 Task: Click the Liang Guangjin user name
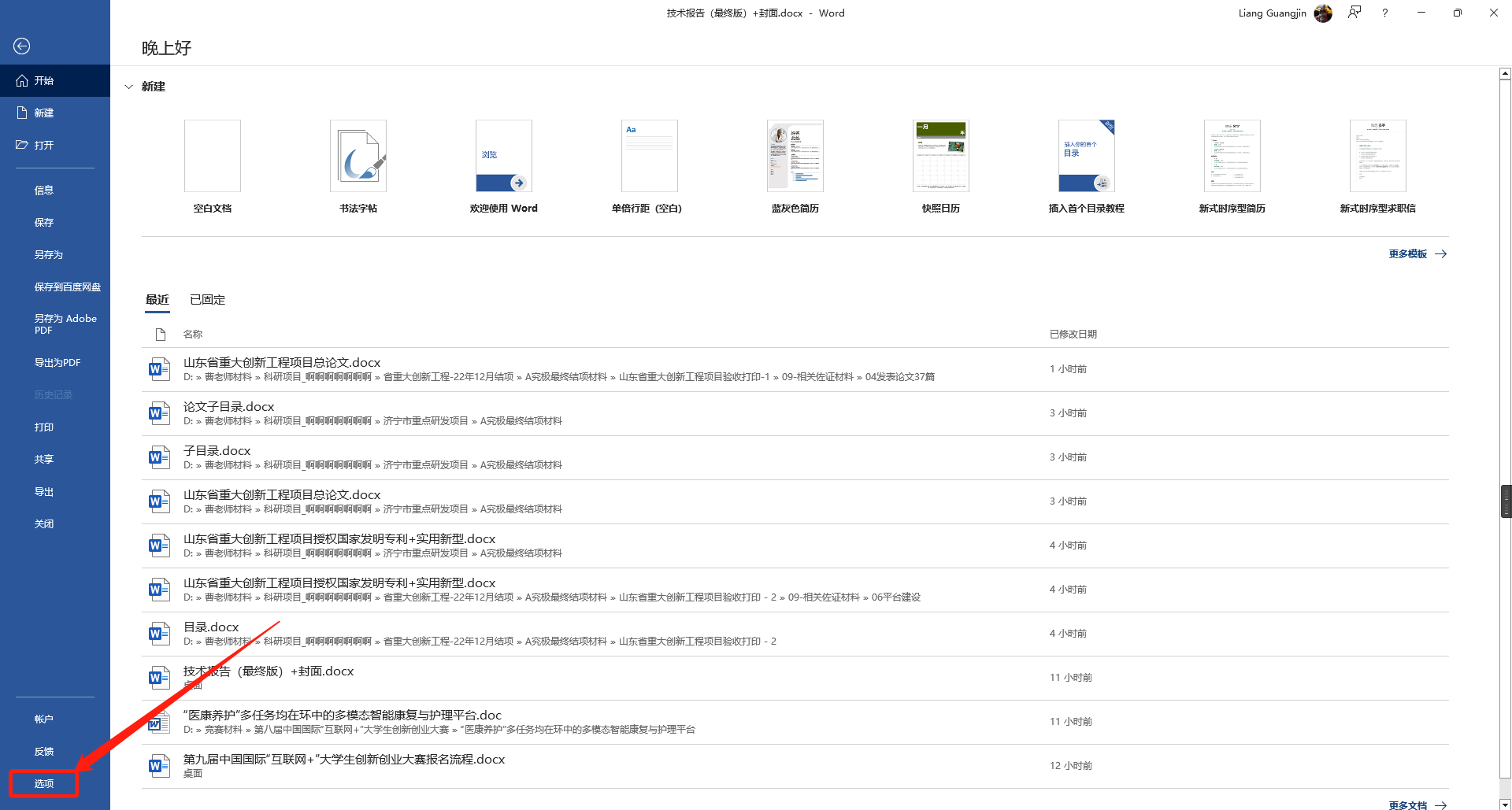coord(1272,13)
